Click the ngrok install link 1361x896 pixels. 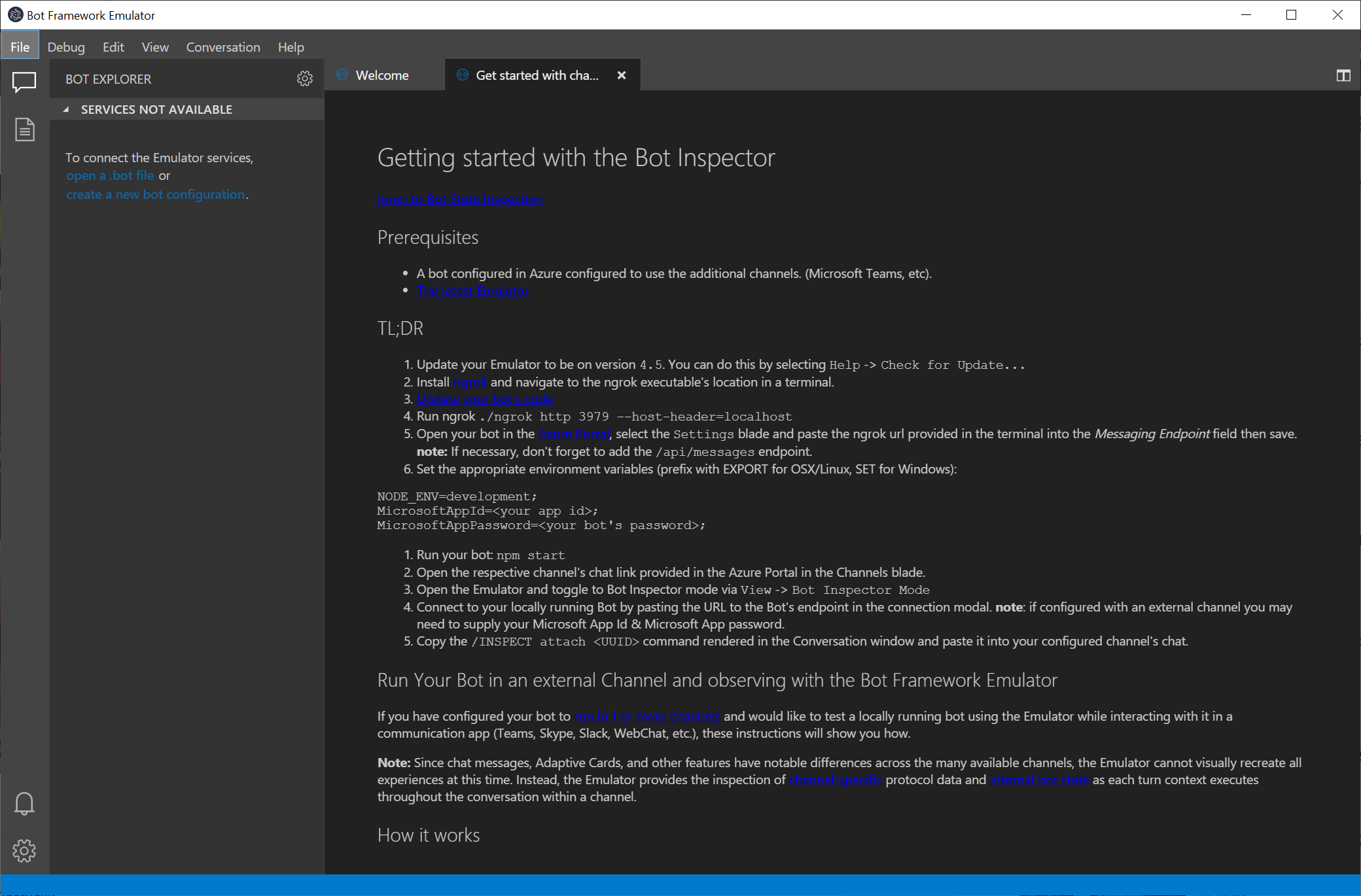[470, 382]
